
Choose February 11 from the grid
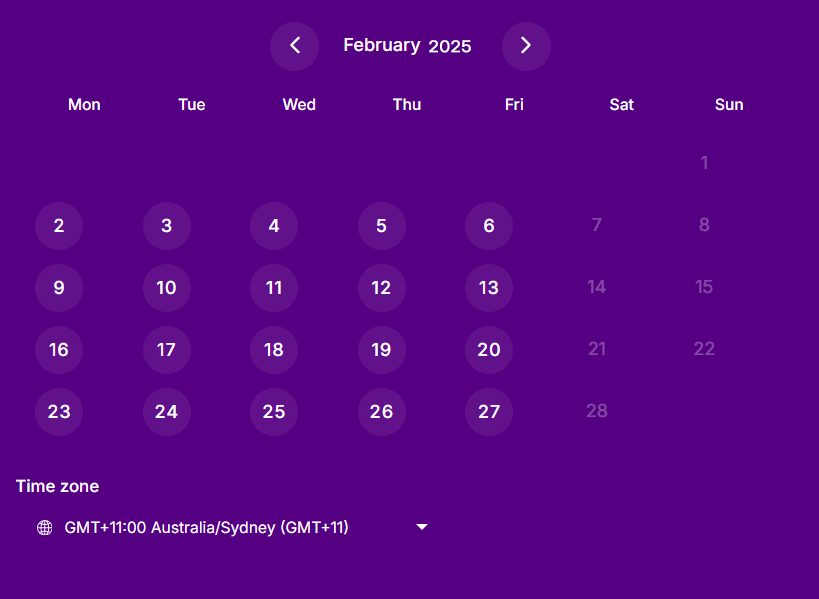(274, 287)
